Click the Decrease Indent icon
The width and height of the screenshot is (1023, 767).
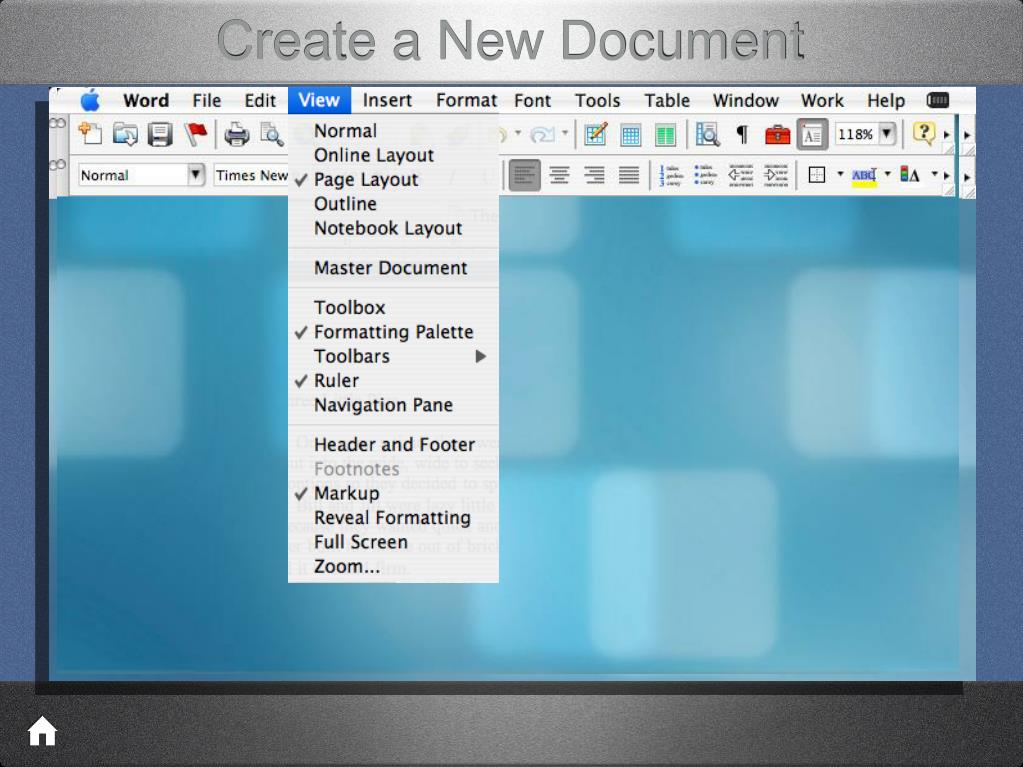[x=741, y=175]
